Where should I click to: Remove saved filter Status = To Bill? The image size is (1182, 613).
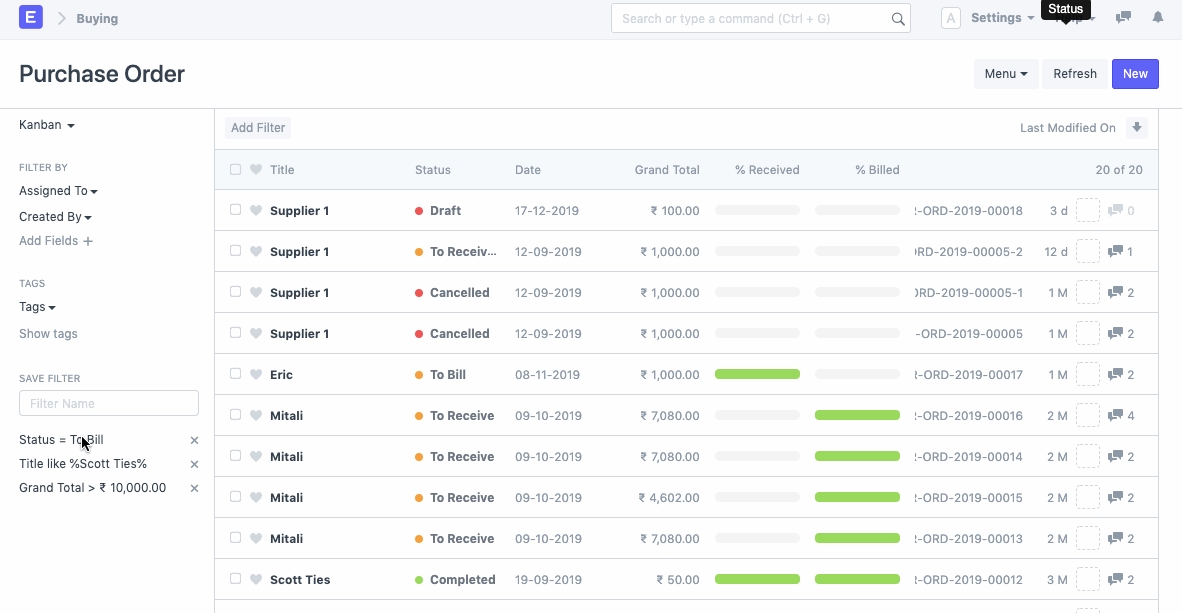pos(194,440)
